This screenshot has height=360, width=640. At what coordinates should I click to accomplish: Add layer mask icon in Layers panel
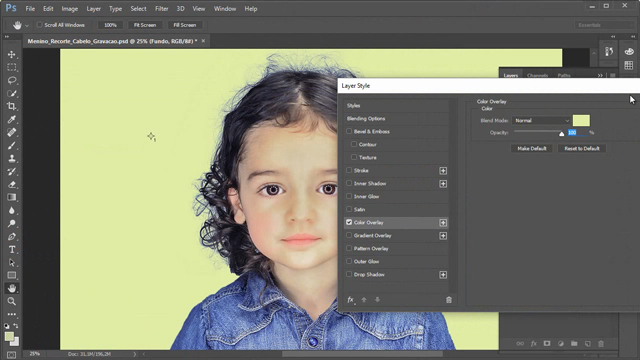pos(547,344)
